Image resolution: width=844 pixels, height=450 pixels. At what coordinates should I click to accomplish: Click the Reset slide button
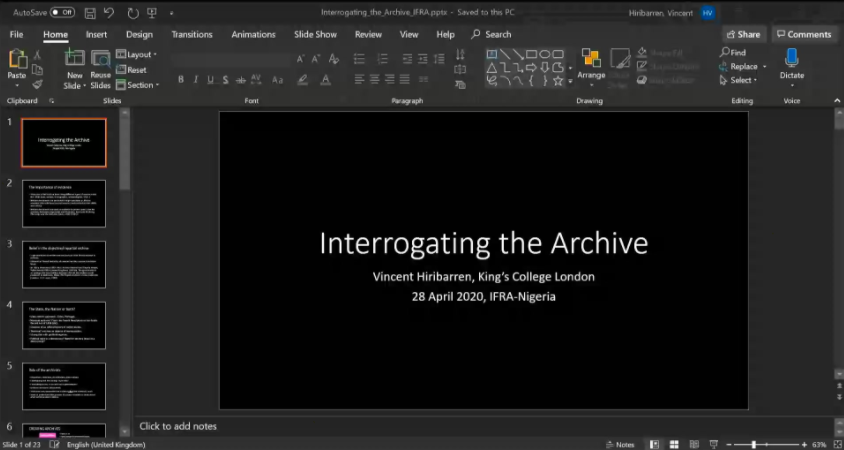[x=131, y=70]
